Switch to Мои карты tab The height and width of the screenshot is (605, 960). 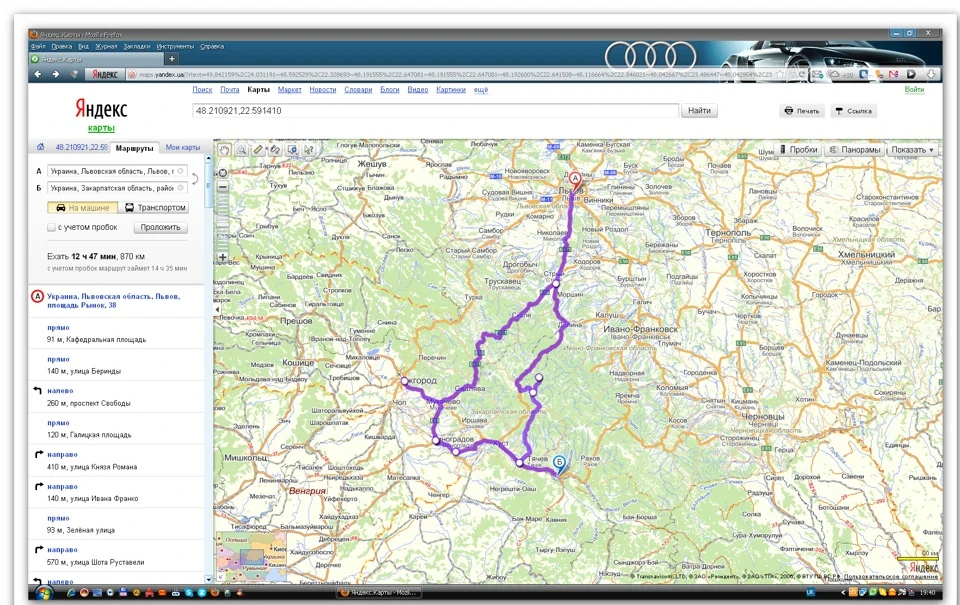pyautogui.click(x=182, y=148)
